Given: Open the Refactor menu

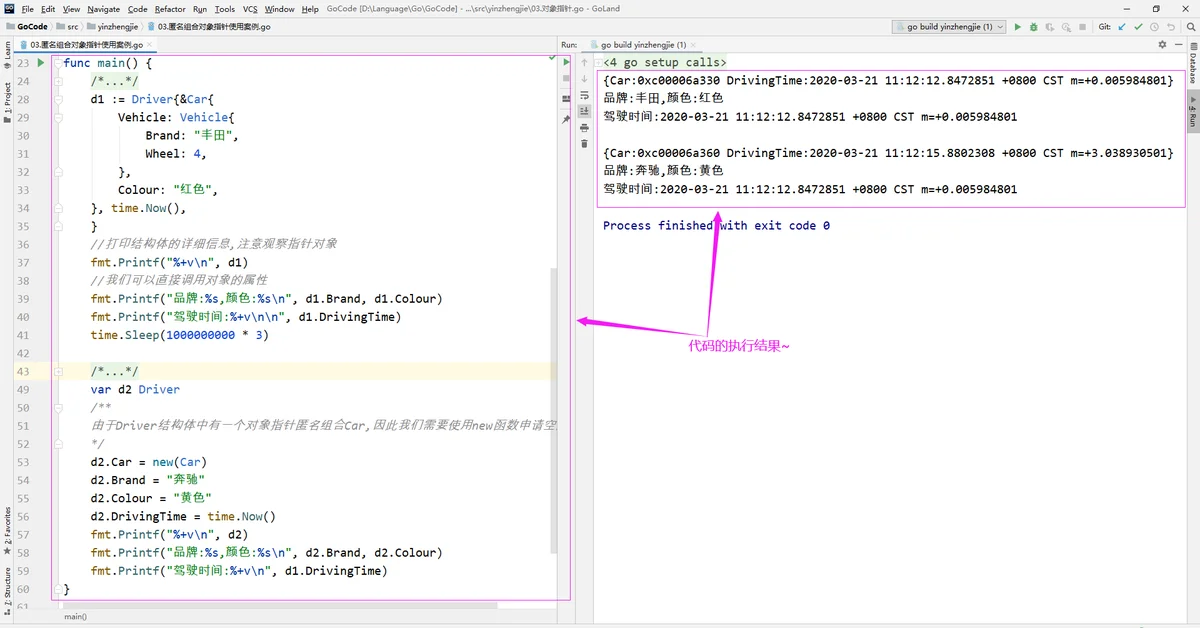Looking at the screenshot, I should [x=170, y=9].
